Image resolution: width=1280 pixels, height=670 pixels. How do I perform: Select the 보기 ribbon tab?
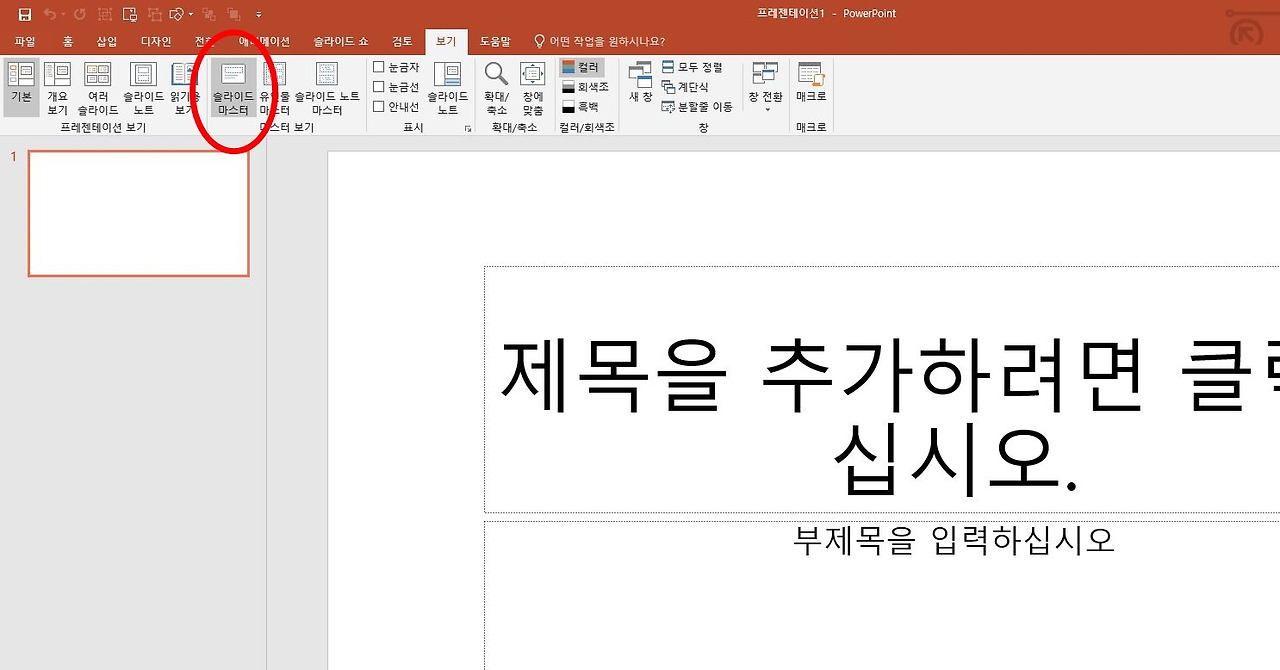point(446,42)
